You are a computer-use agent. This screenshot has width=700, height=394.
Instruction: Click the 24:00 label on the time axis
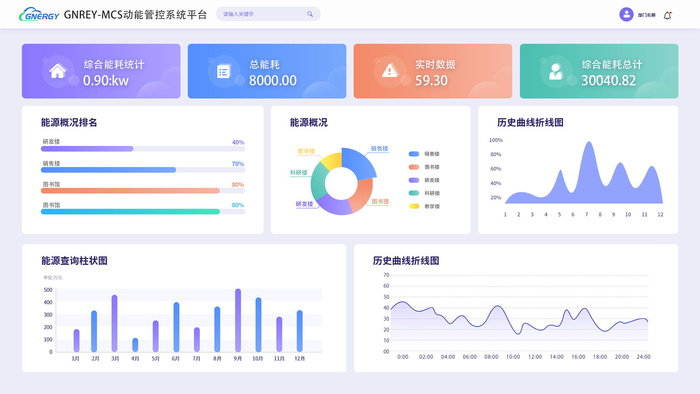[643, 357]
